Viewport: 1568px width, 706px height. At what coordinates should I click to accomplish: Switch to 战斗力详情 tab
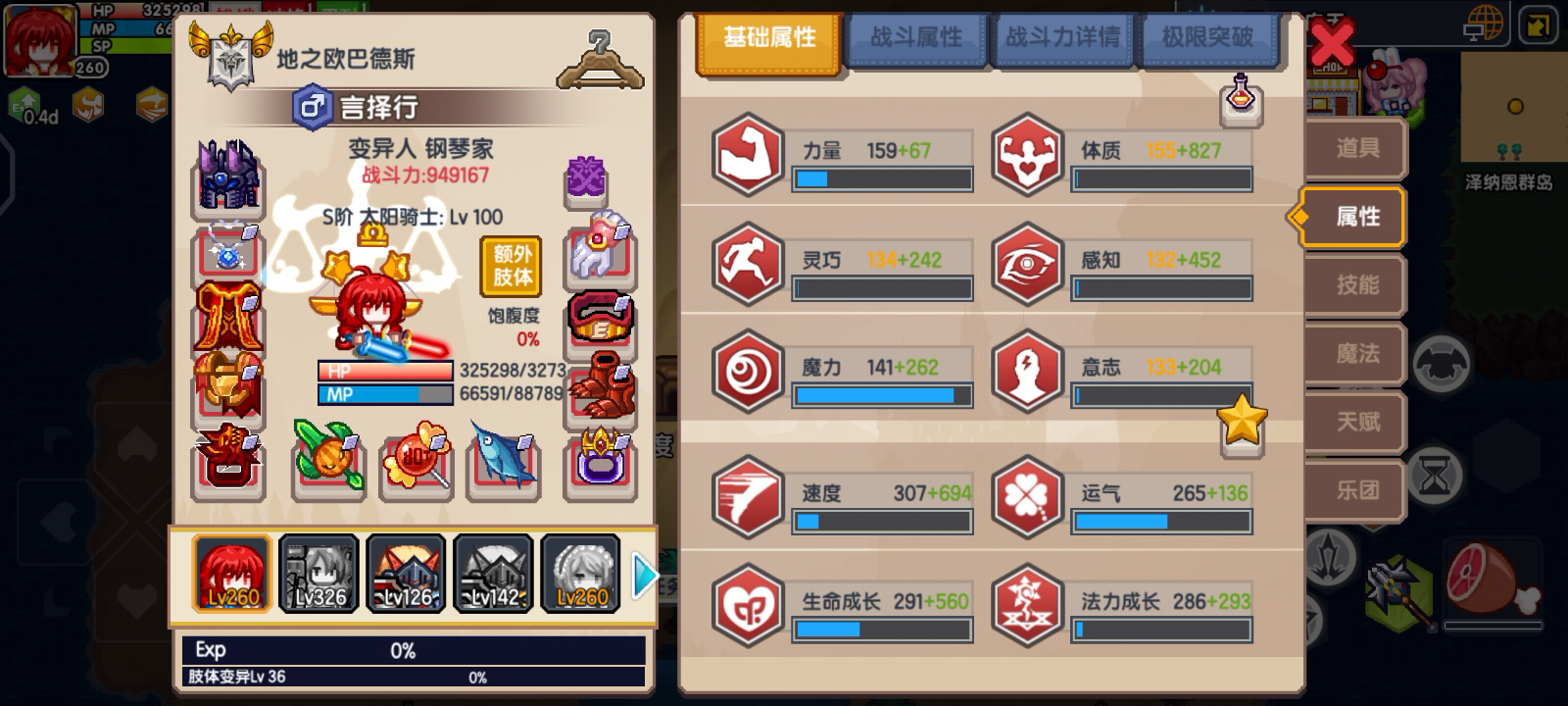pos(1062,38)
